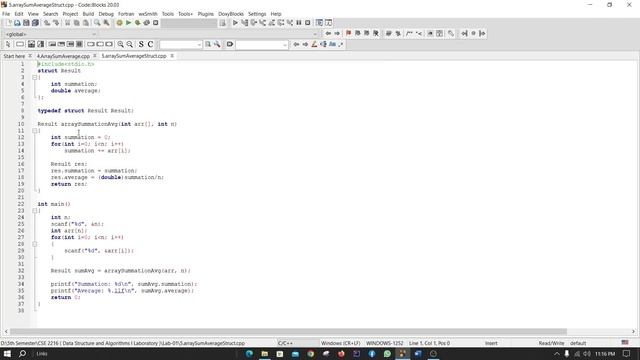Image resolution: width=640 pixels, height=360 pixels.
Task: Click C/C++ language in status bar
Action: (285, 343)
